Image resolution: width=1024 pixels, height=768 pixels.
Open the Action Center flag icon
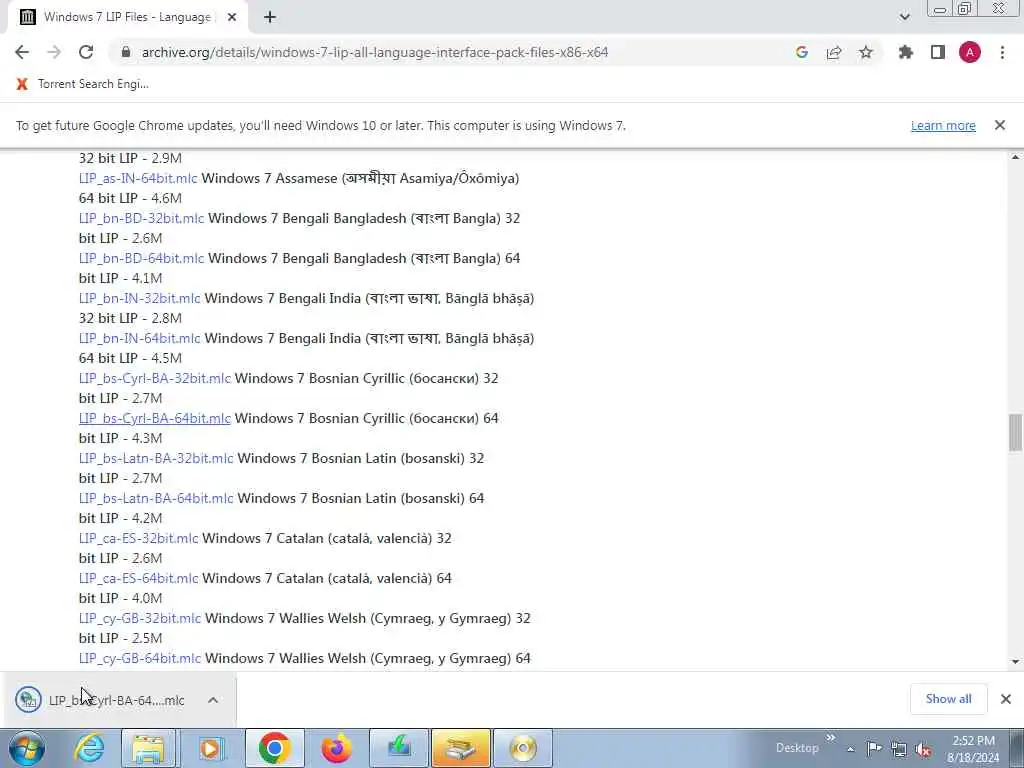[874, 748]
